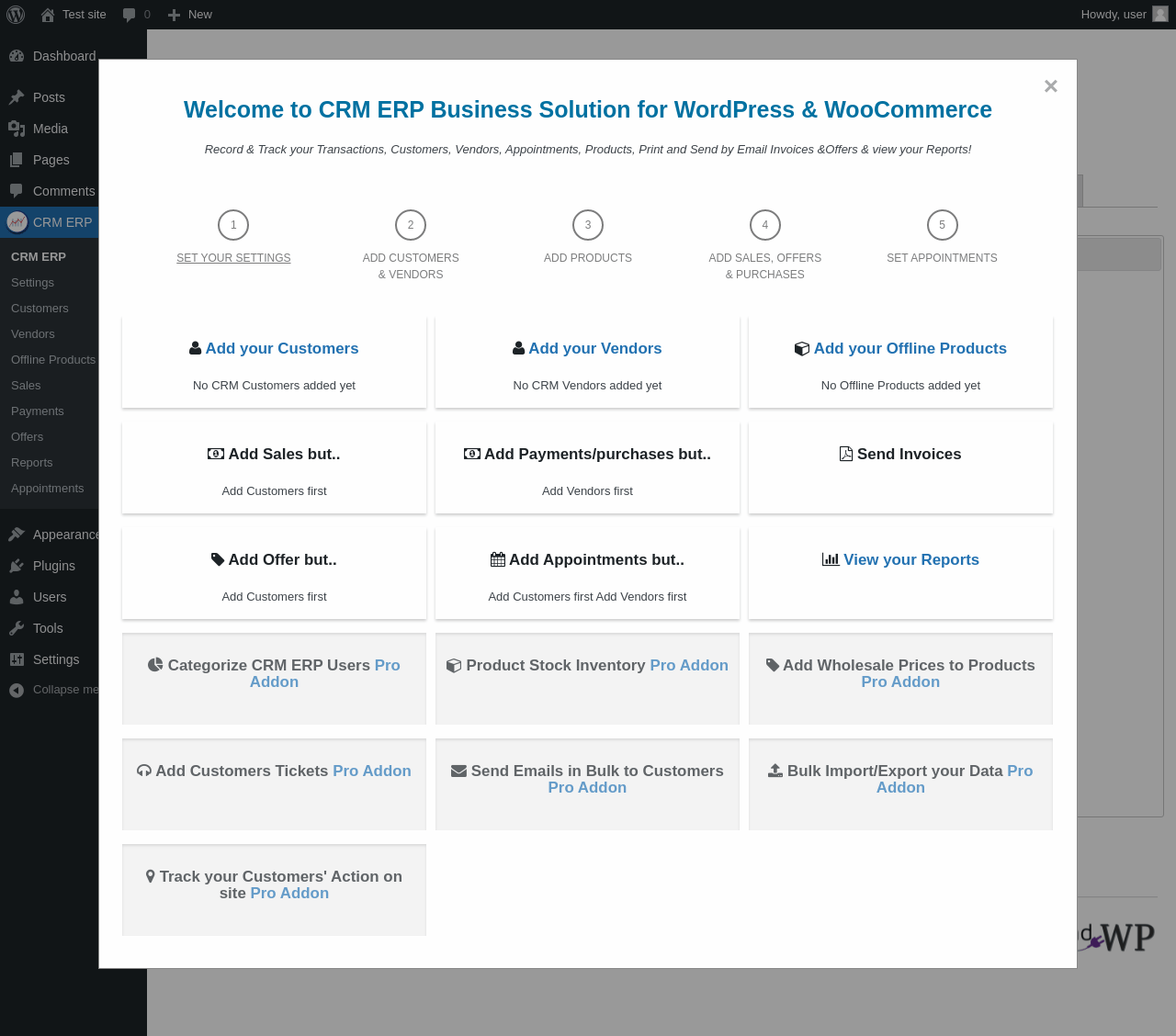Click the New plus icon
The height and width of the screenshot is (1036, 1176).
[x=174, y=15]
